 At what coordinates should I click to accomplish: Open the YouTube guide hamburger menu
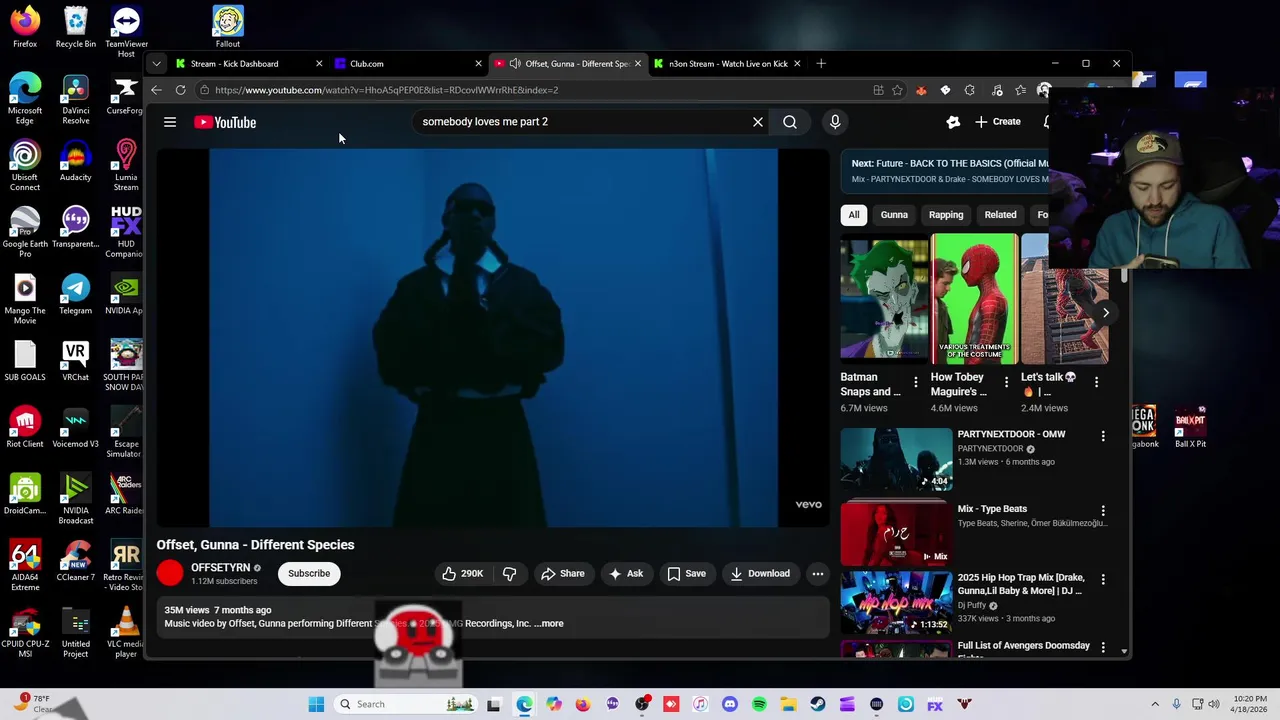coord(170,122)
